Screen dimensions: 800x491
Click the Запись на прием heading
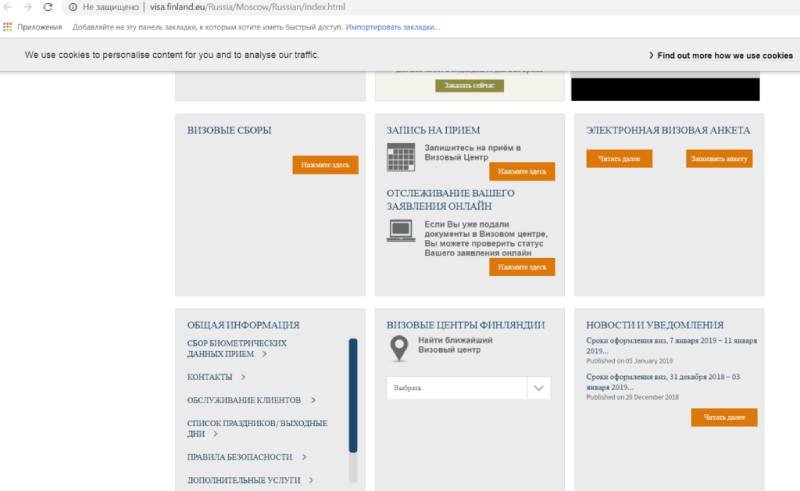[433, 130]
